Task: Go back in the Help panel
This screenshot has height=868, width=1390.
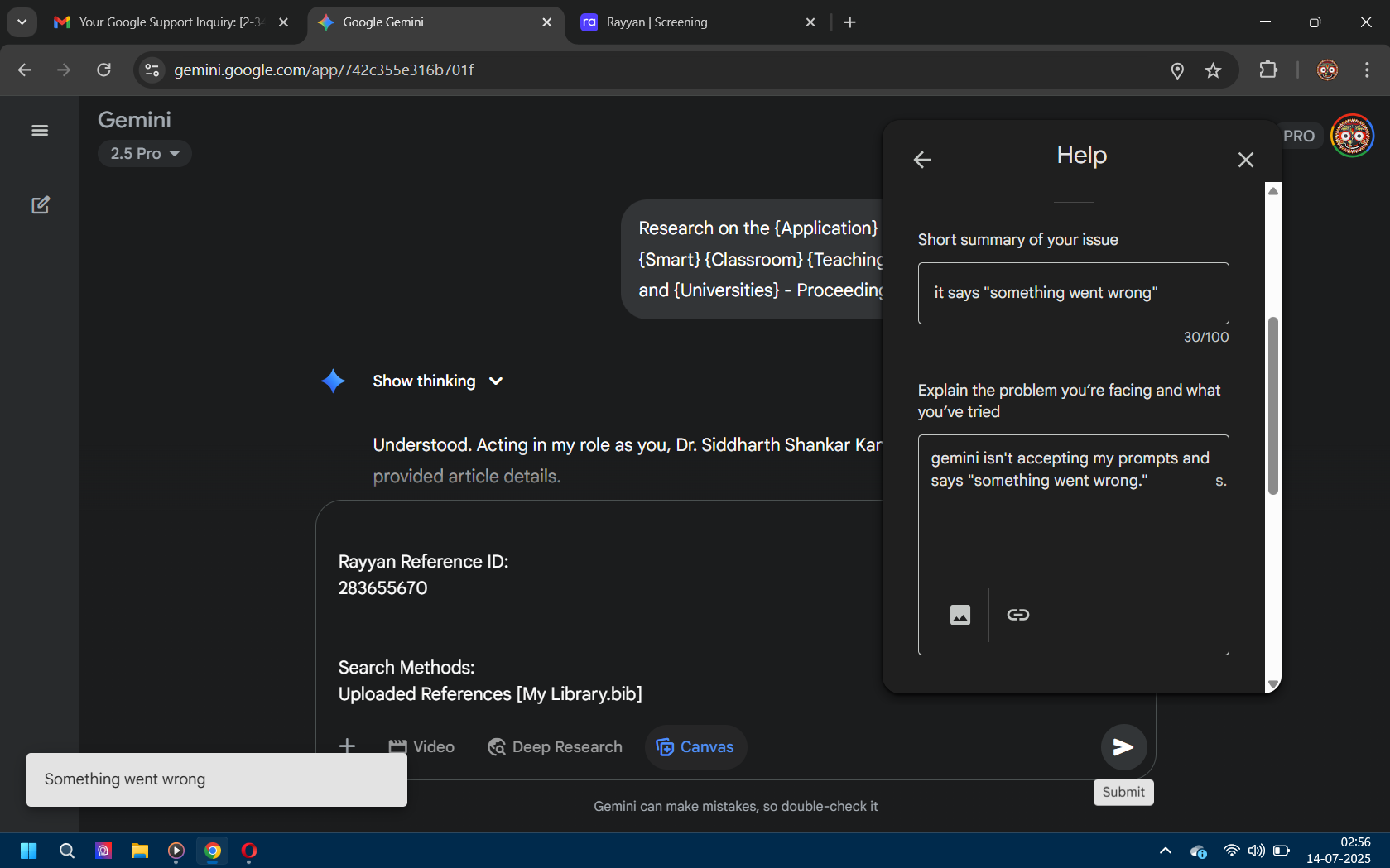Action: tap(922, 160)
